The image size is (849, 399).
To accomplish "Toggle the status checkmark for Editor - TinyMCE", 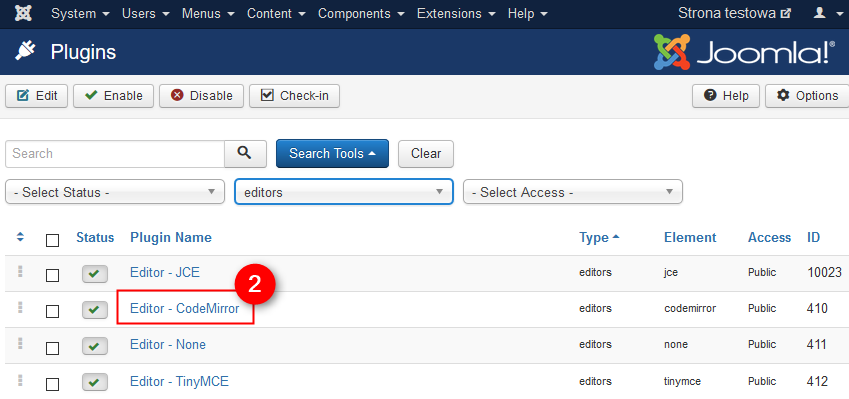I will coord(95,383).
